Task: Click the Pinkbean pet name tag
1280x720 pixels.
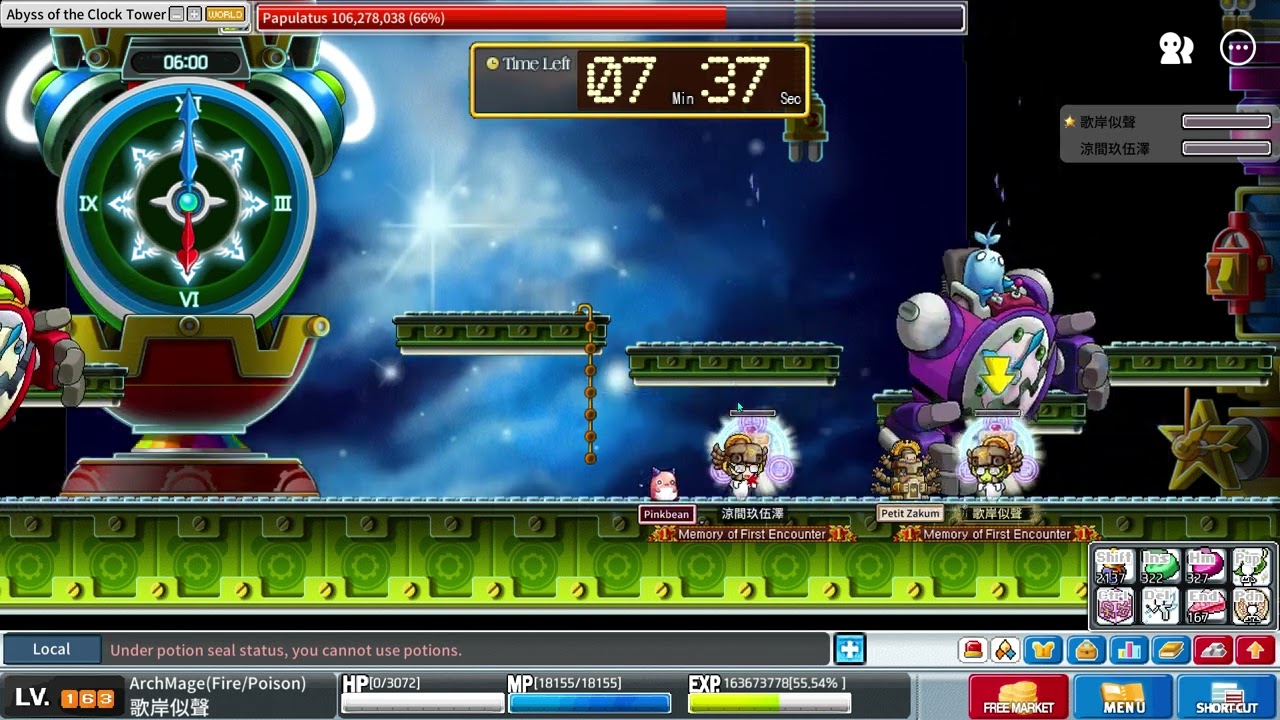Action: [x=666, y=514]
